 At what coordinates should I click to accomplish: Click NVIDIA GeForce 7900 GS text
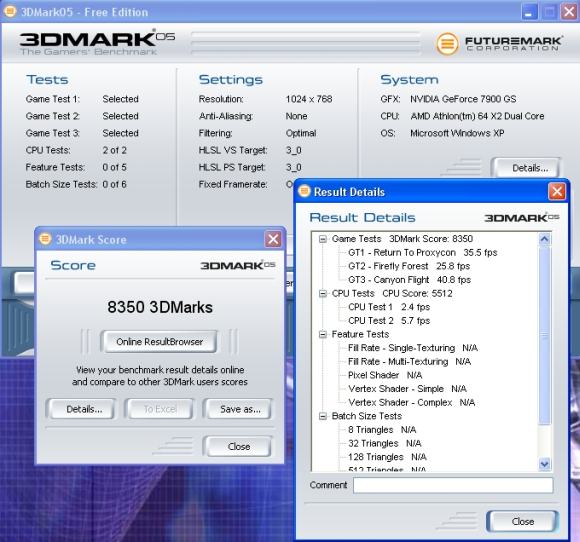tap(463, 99)
